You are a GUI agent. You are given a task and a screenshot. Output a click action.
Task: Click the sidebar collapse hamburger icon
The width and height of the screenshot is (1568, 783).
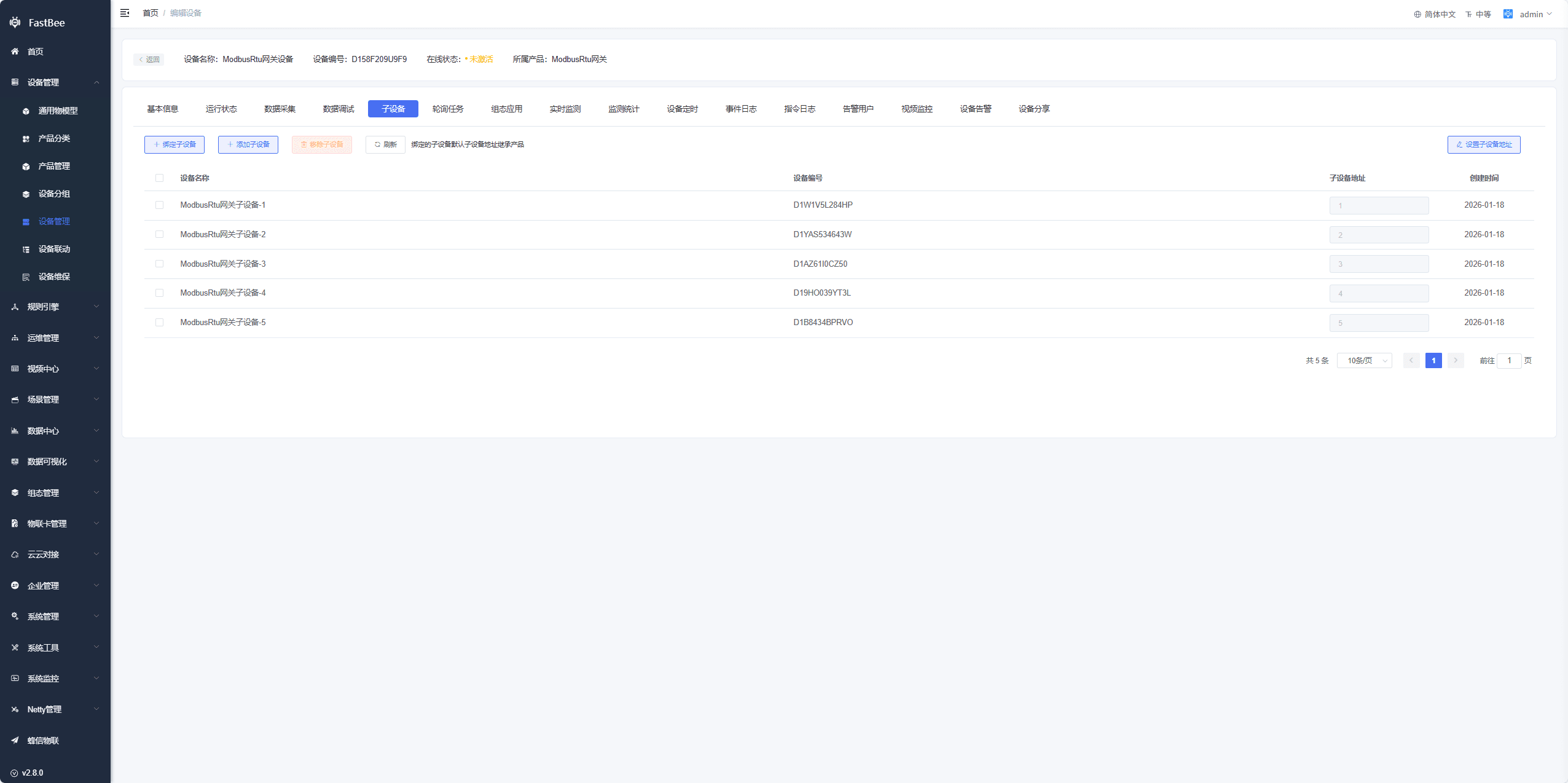click(125, 13)
